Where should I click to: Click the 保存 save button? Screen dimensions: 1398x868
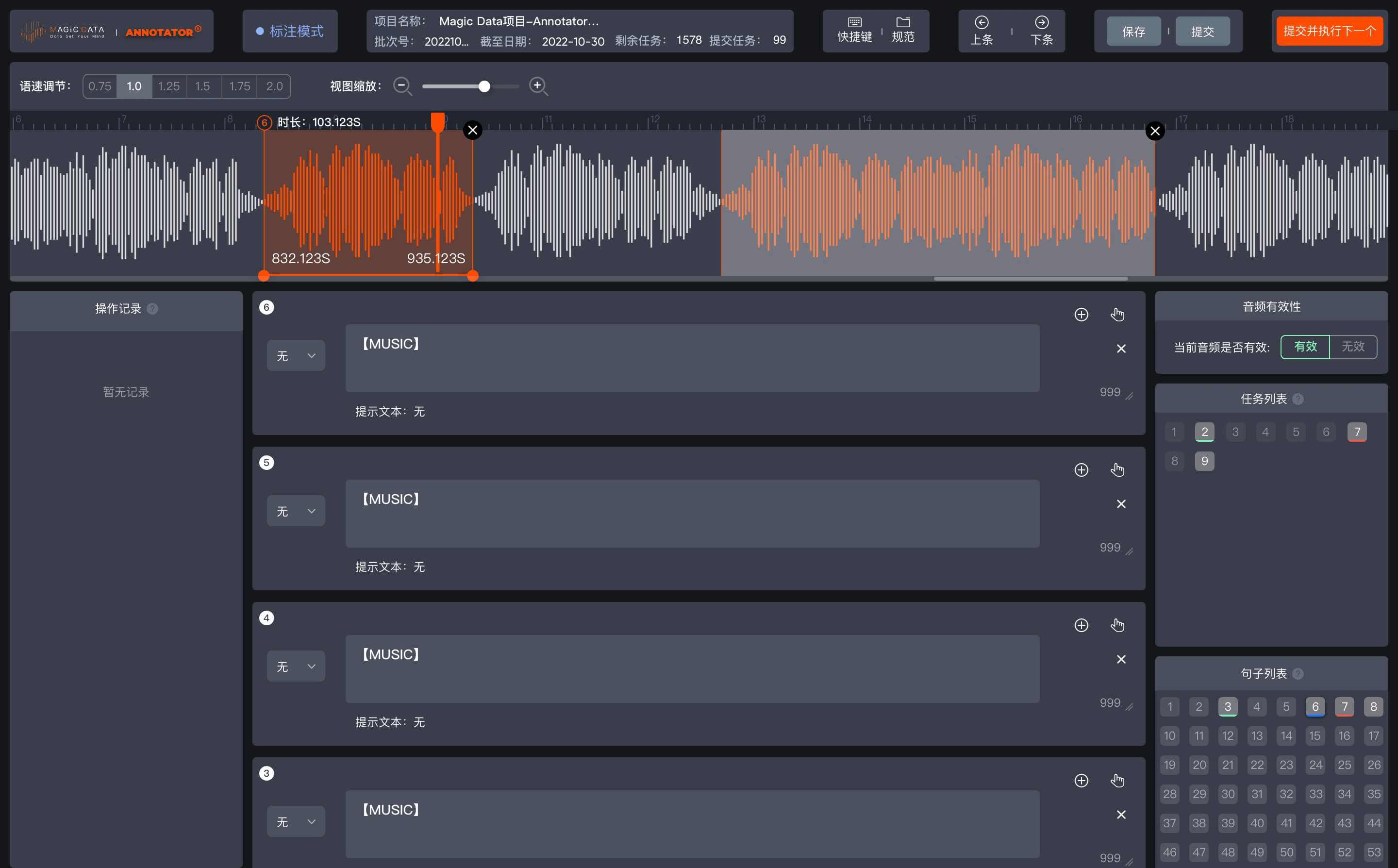tap(1133, 32)
